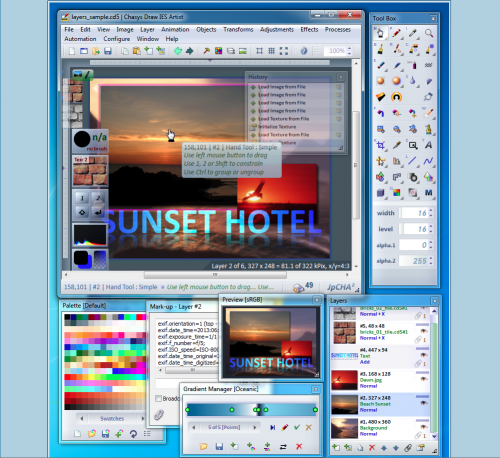Screen dimensions: 500x458
Task: Toggle visibility of Dawn.jpg layer
Action: [x=424, y=379]
